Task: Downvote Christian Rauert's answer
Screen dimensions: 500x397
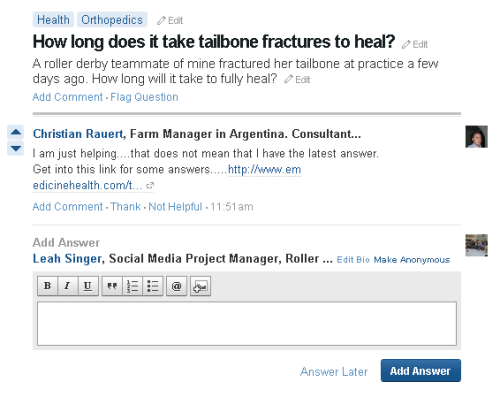Action: tap(16, 148)
